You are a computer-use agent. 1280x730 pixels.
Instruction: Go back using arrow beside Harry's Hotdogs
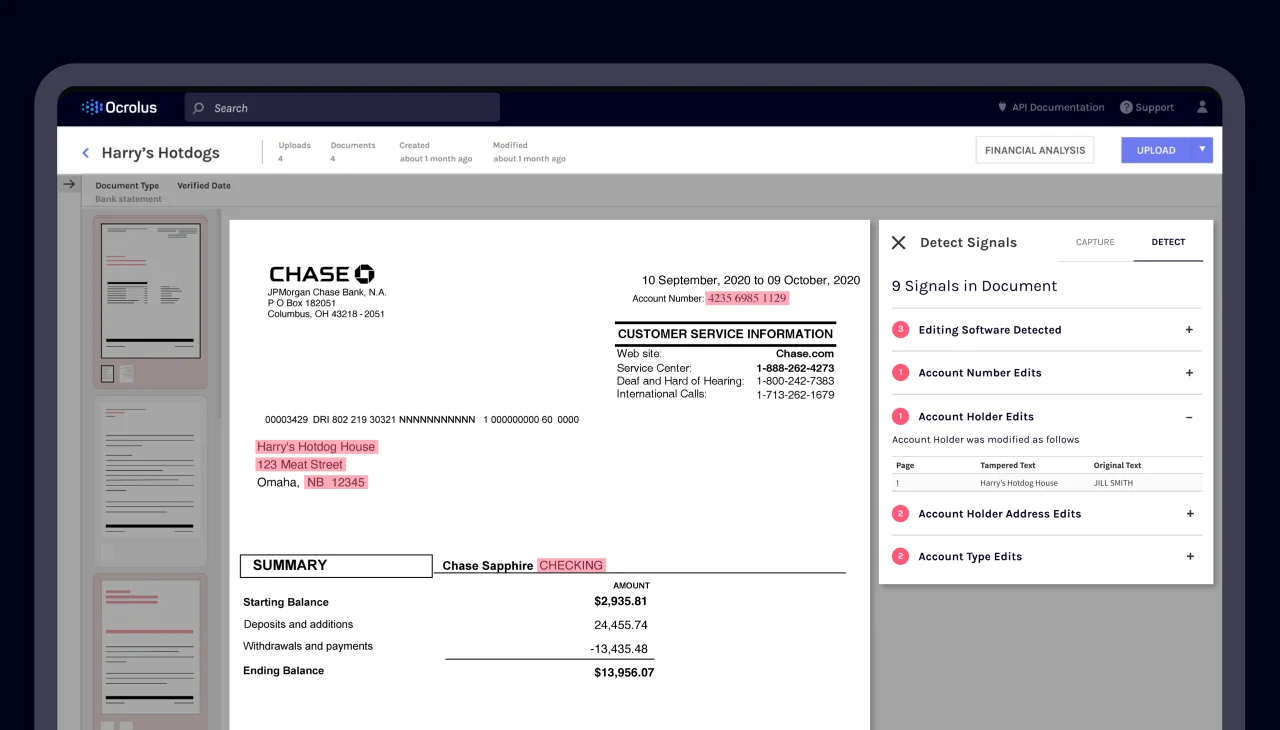pyautogui.click(x=85, y=153)
